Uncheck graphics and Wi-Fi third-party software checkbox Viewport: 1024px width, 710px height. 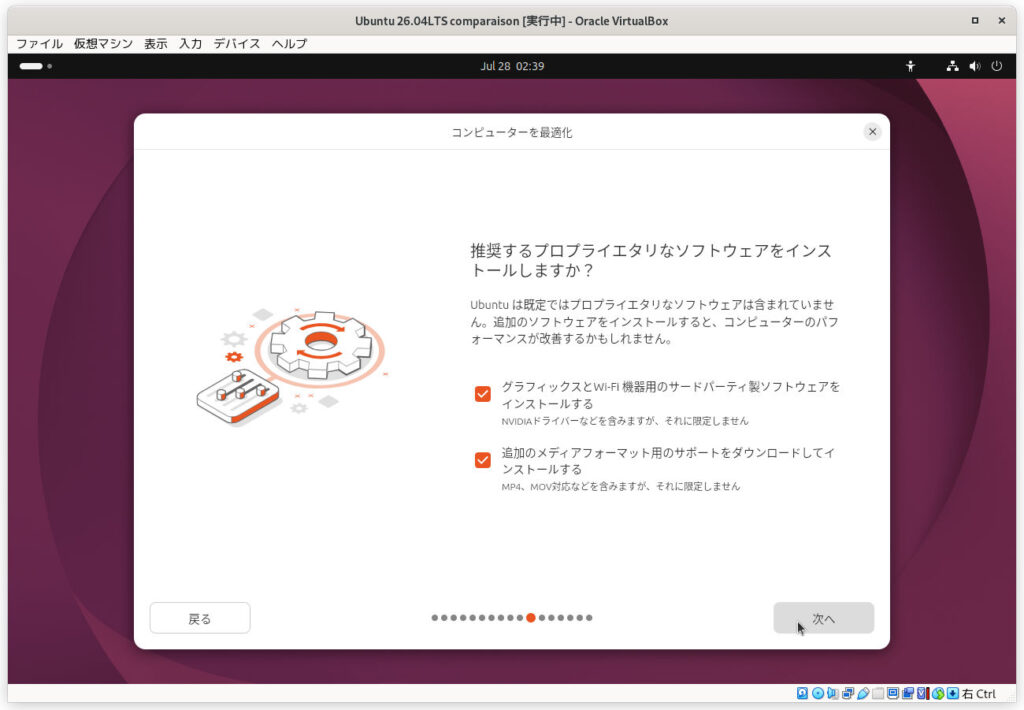(483, 394)
